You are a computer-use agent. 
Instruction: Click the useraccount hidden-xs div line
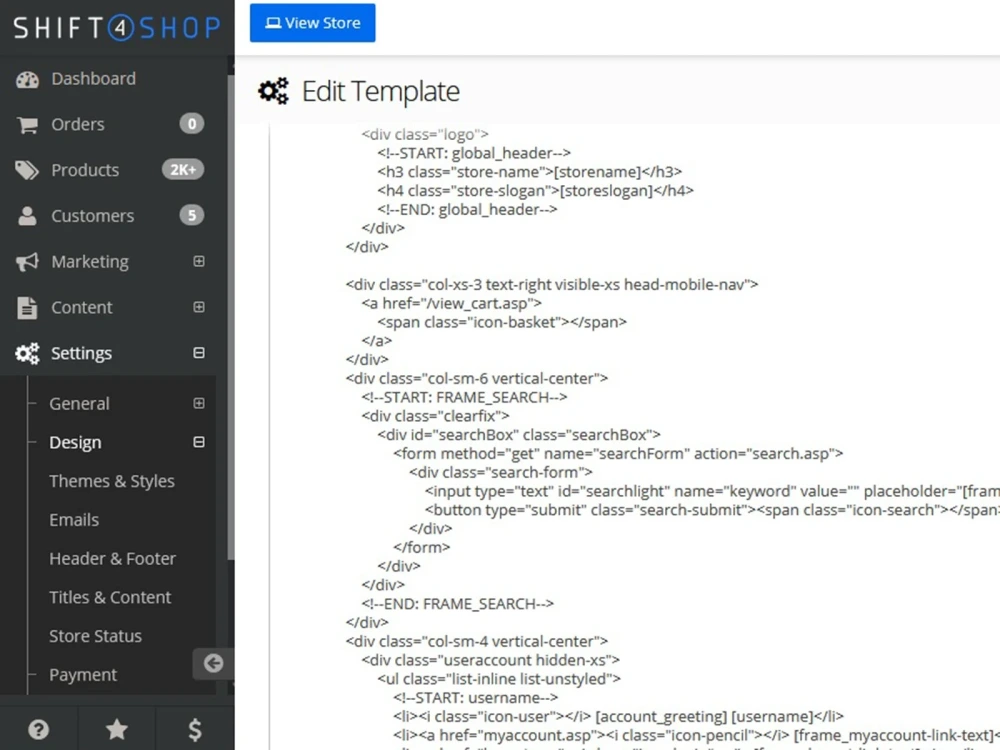[490, 660]
